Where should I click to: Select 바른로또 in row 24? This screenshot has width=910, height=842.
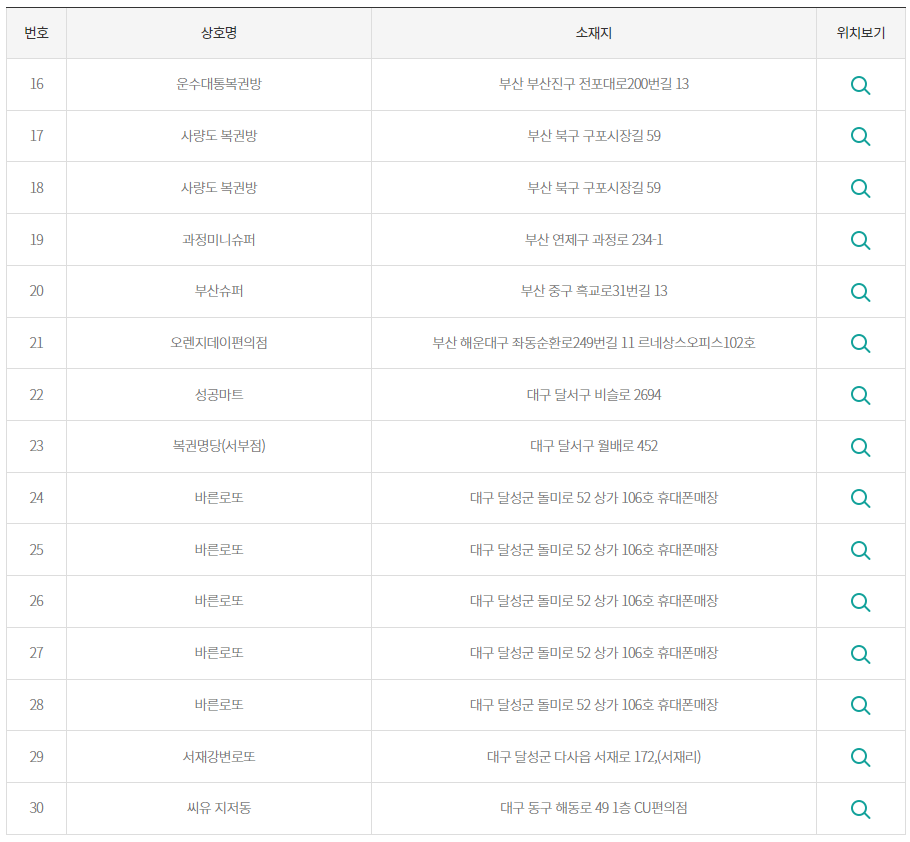pyautogui.click(x=219, y=498)
